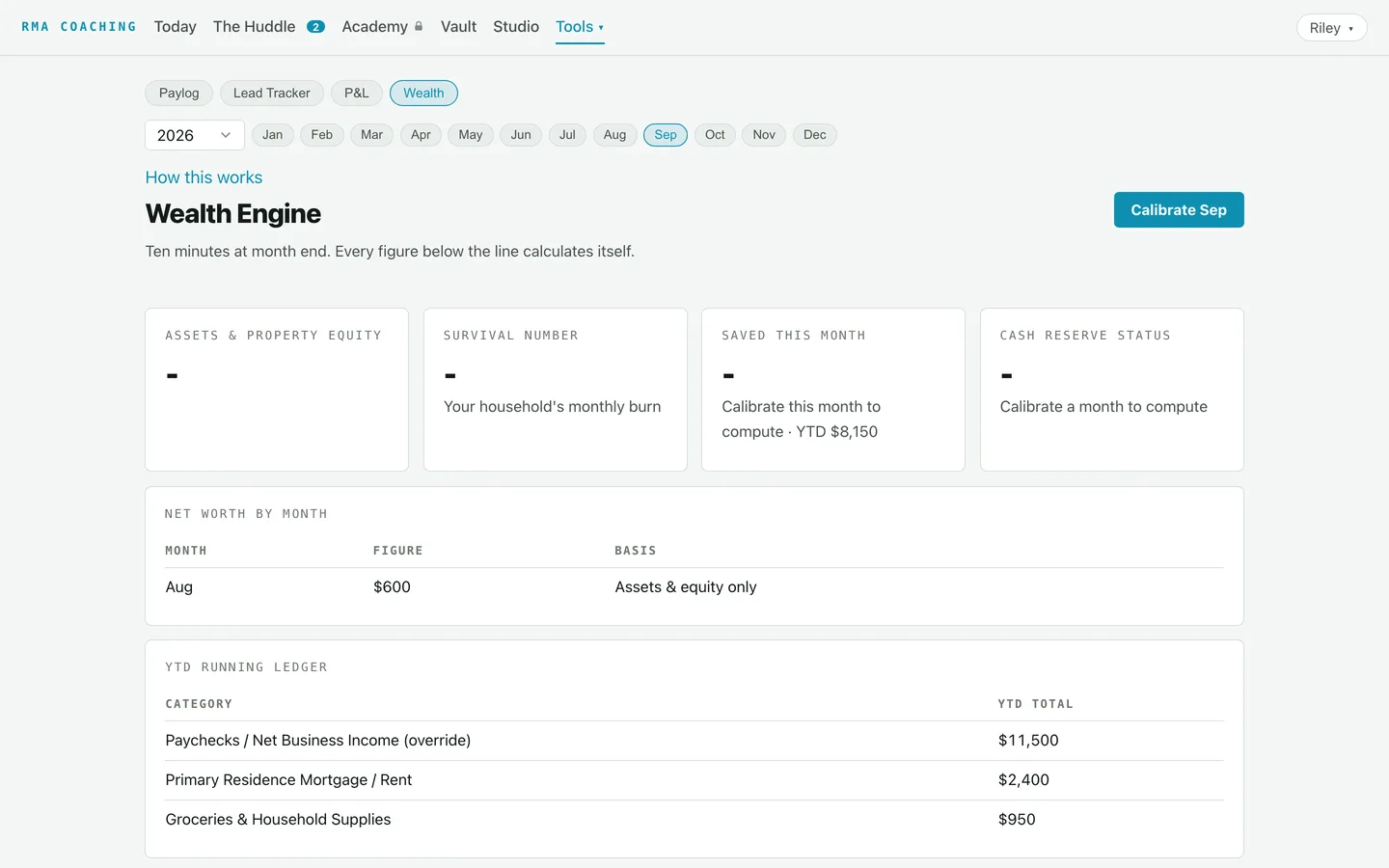
Task: Click the $600 figure value
Action: click(392, 587)
